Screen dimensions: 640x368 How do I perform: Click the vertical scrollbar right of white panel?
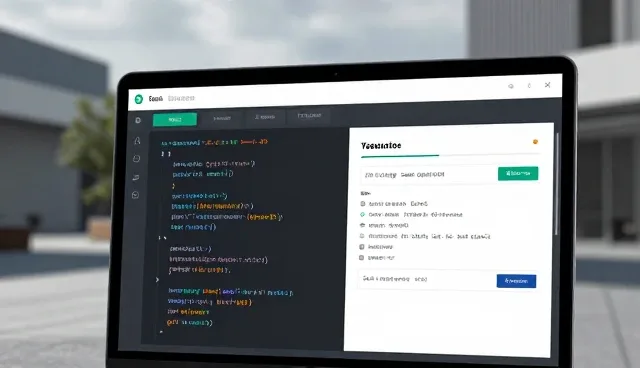[x=557, y=184]
